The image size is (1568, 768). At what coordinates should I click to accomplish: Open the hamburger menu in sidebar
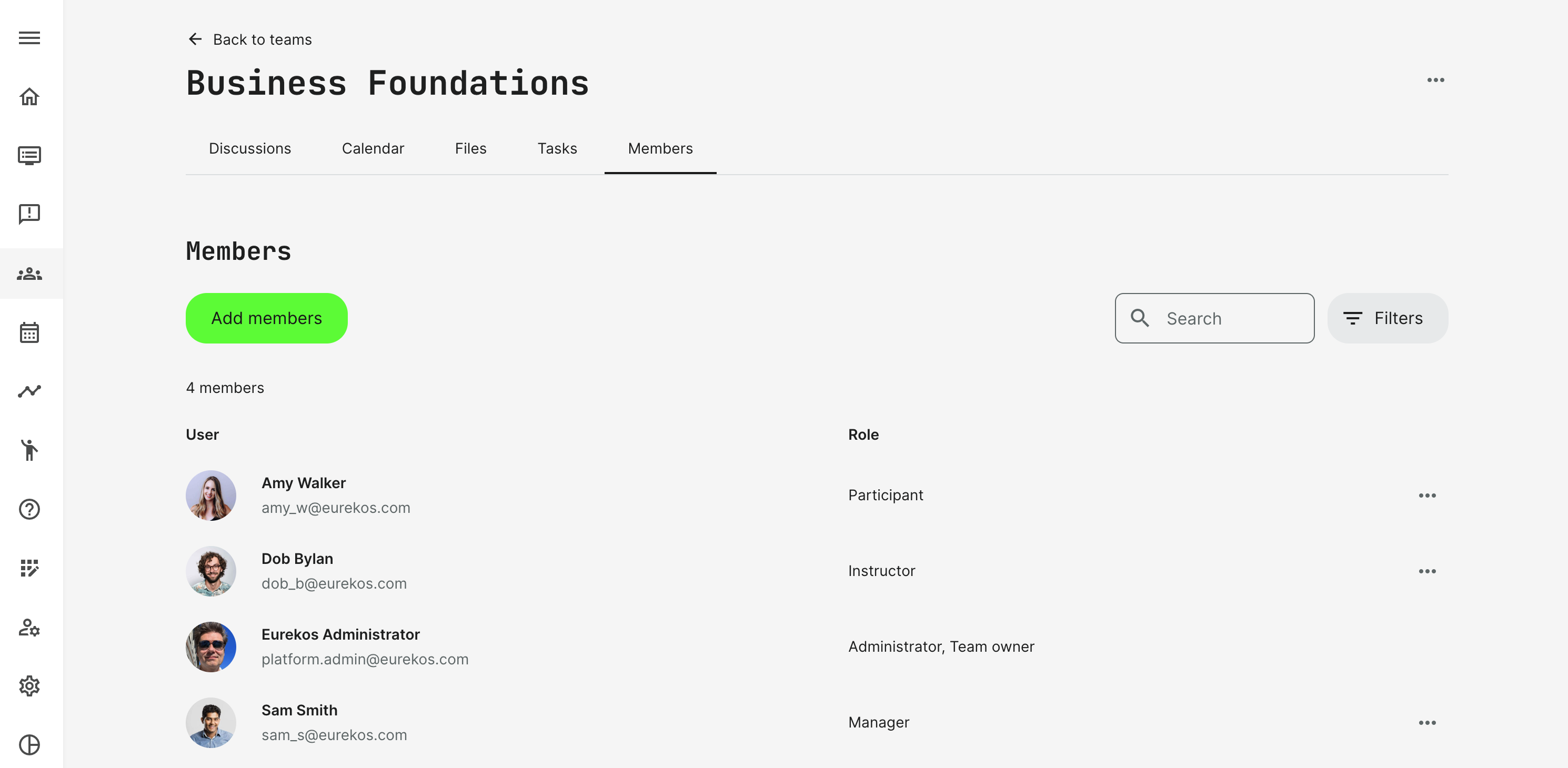pos(29,38)
